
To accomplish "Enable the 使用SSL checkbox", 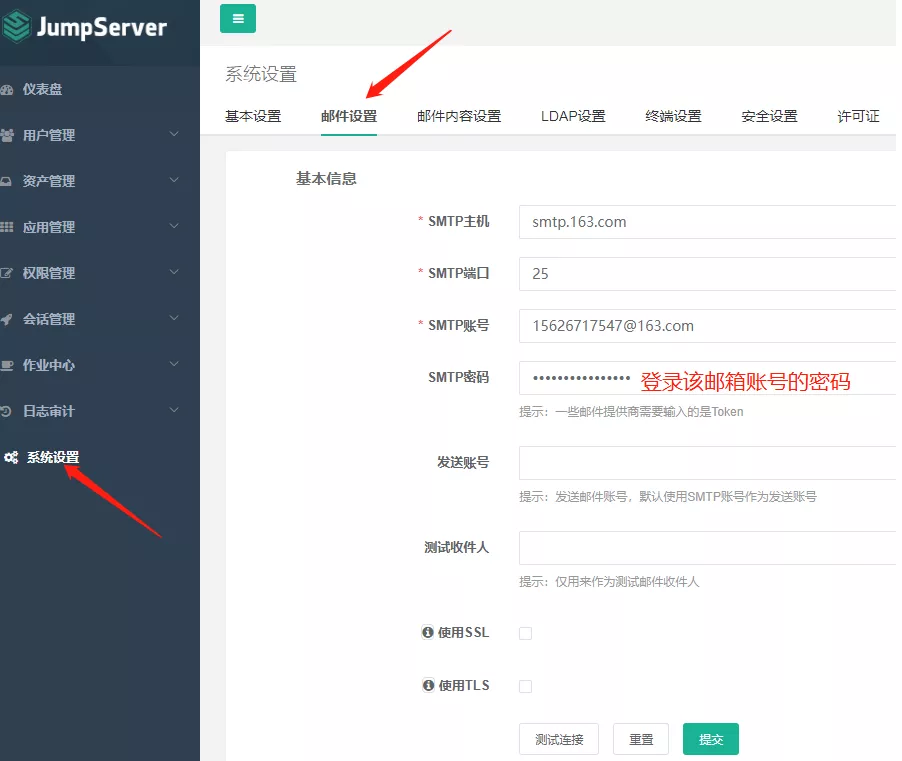I will pos(526,633).
